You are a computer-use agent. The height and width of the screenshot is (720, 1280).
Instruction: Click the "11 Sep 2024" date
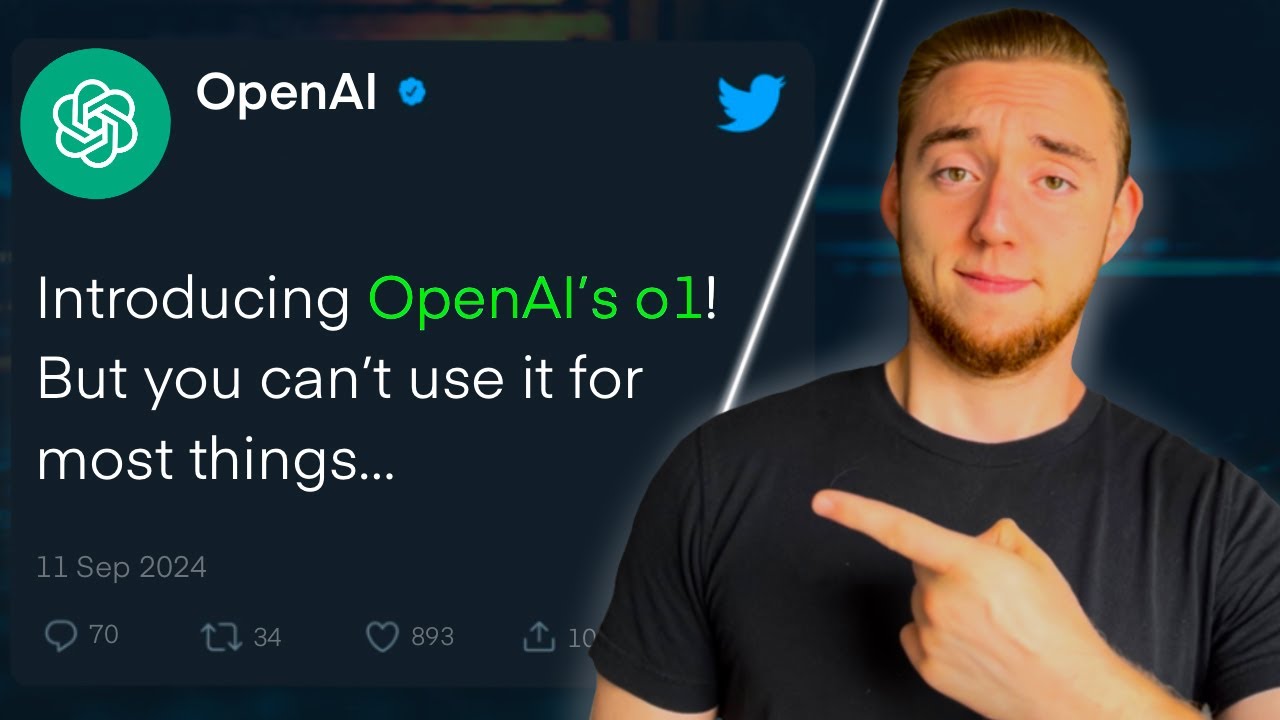point(121,568)
